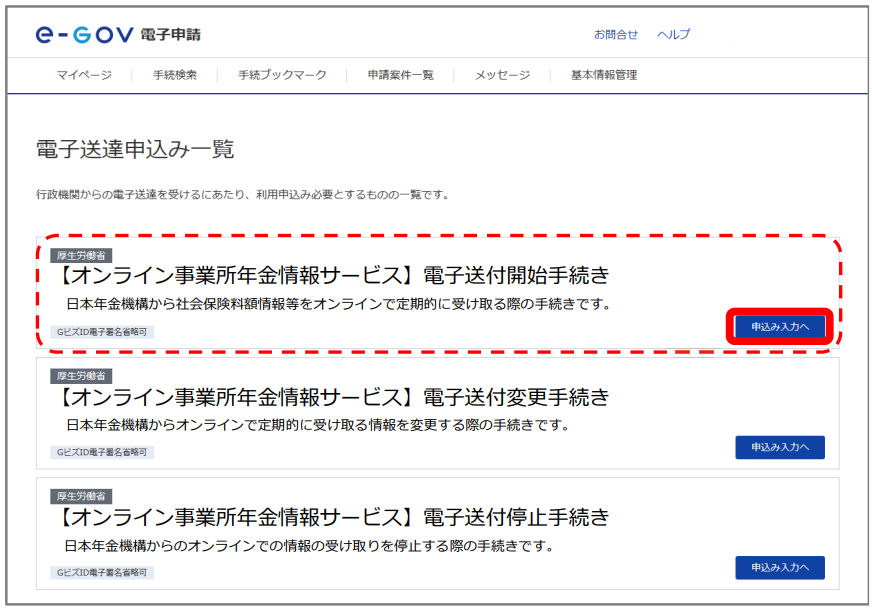Switch to 申請案件一覧 in navigation
This screenshot has width=872, height=608.
tap(400, 75)
